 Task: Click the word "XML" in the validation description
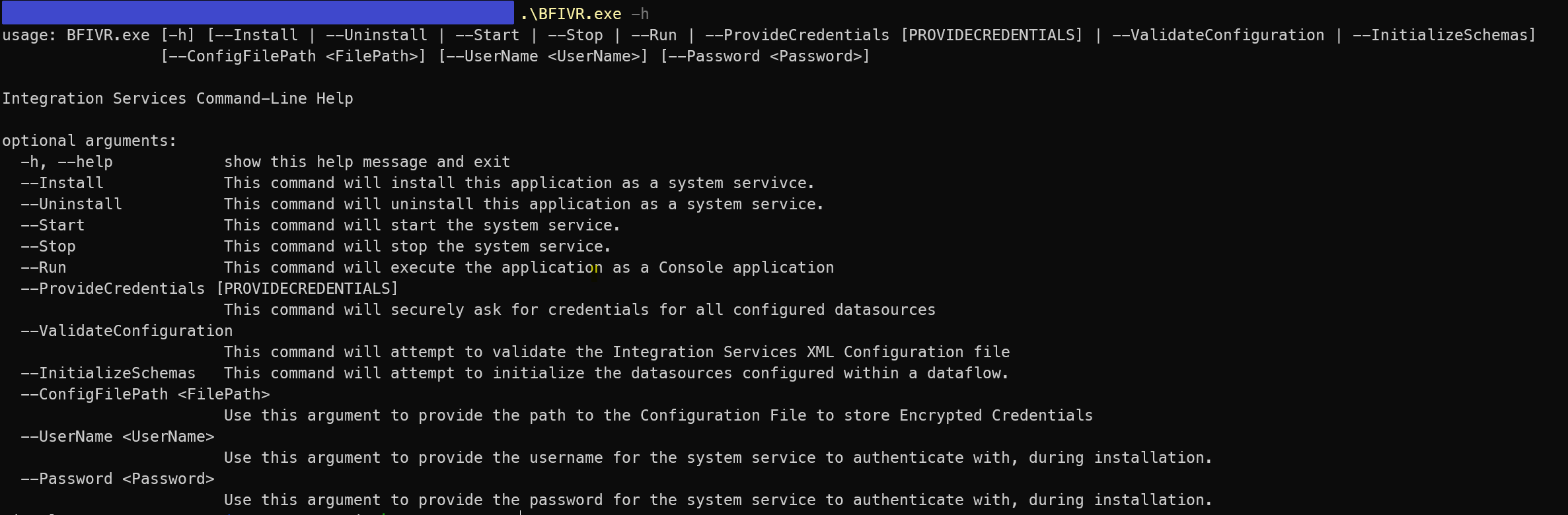pos(820,352)
